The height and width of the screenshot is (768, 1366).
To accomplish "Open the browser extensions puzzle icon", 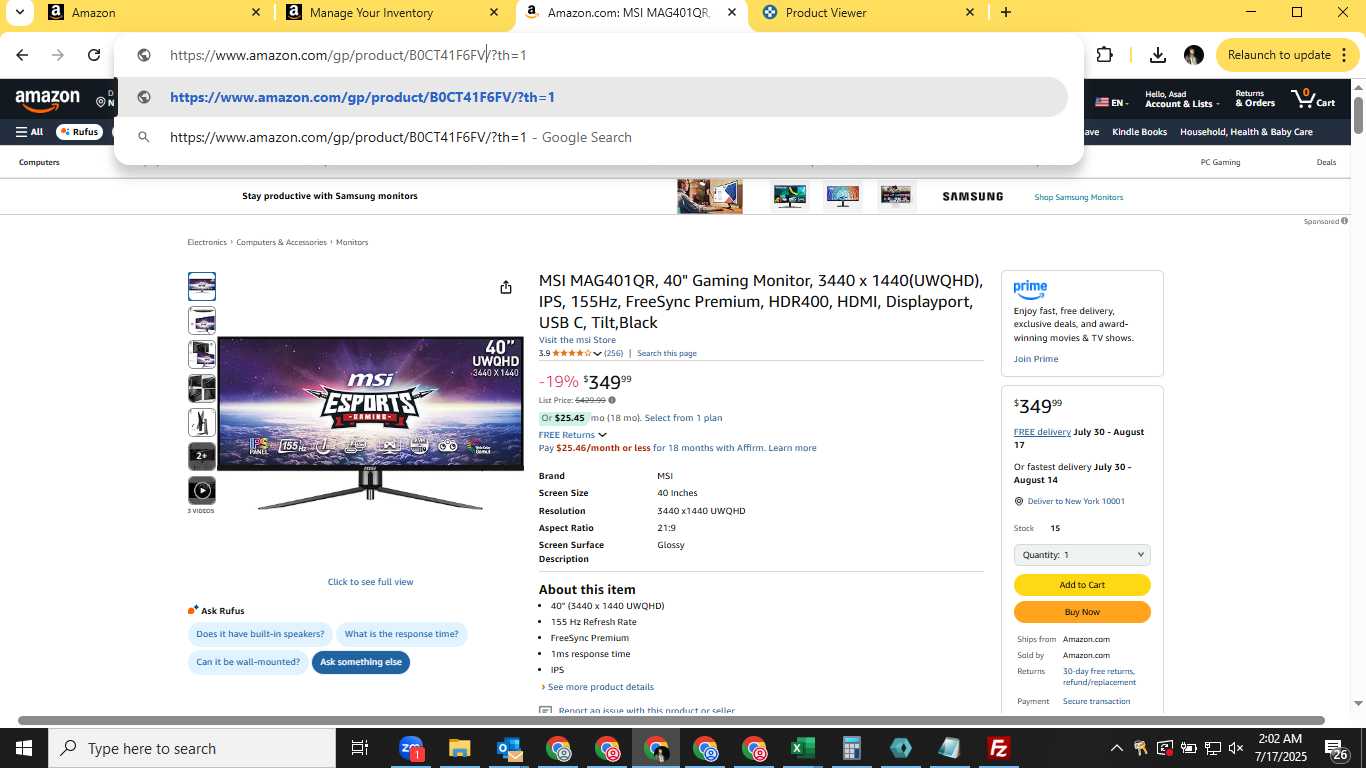I will click(1105, 55).
